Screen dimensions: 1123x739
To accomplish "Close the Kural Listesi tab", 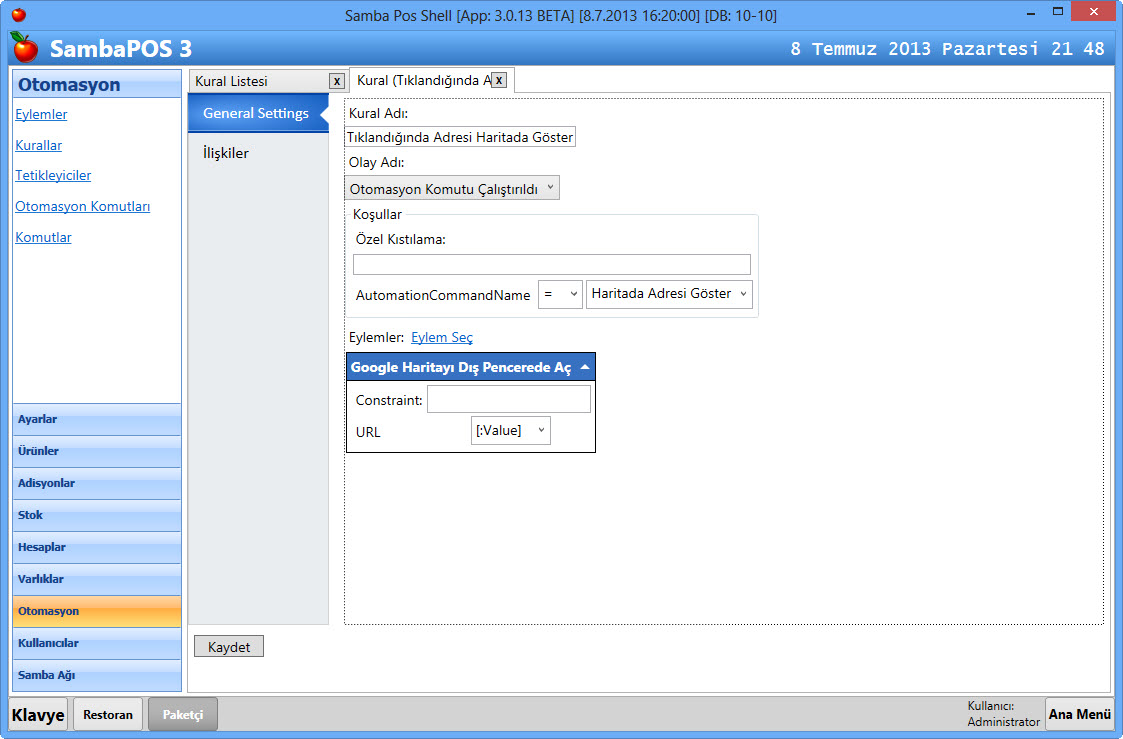I will click(x=337, y=81).
